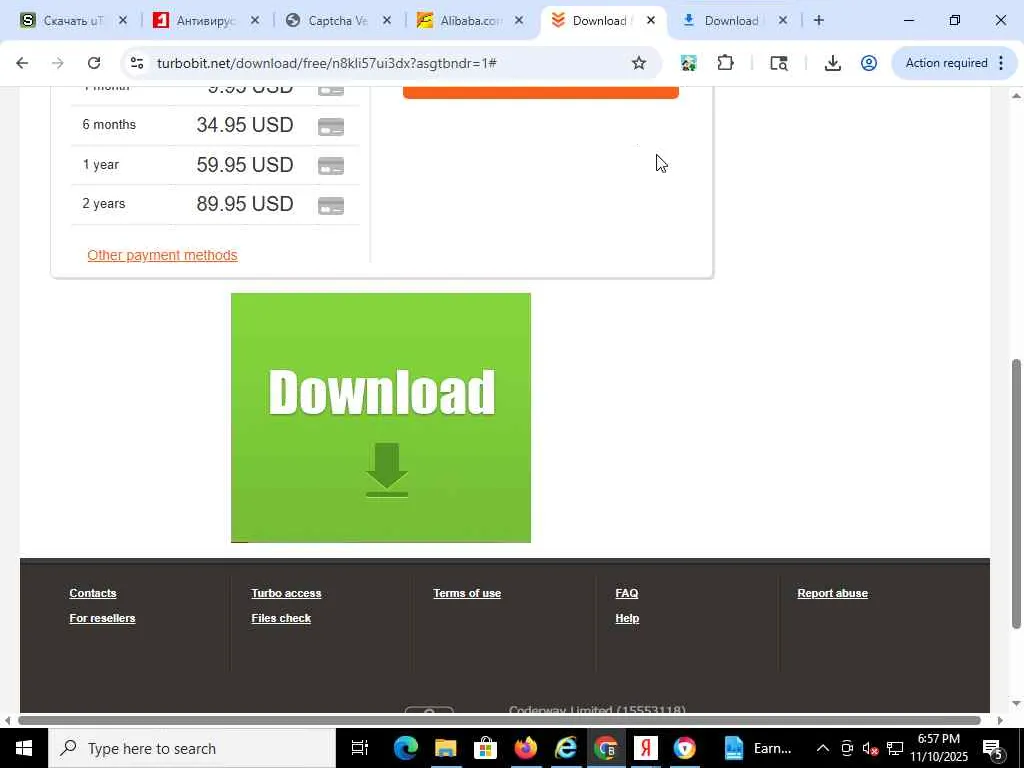Open the Windows Start menu
The width and height of the screenshot is (1024, 768).
pyautogui.click(x=24, y=748)
